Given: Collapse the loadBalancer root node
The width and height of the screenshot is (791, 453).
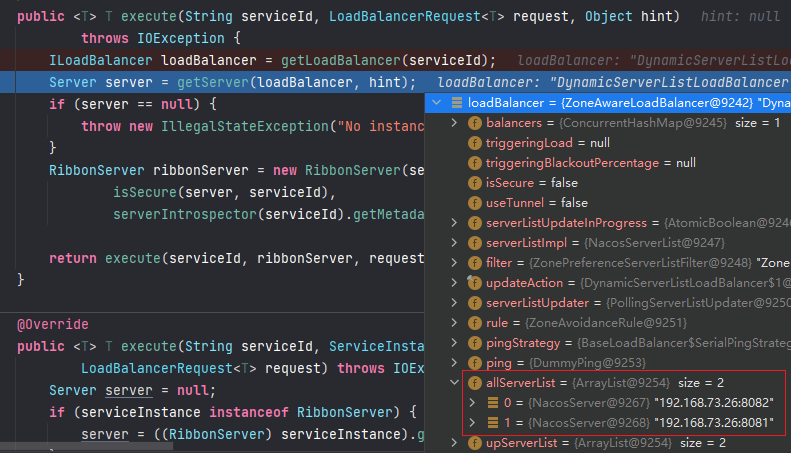Looking at the screenshot, I should 437,103.
